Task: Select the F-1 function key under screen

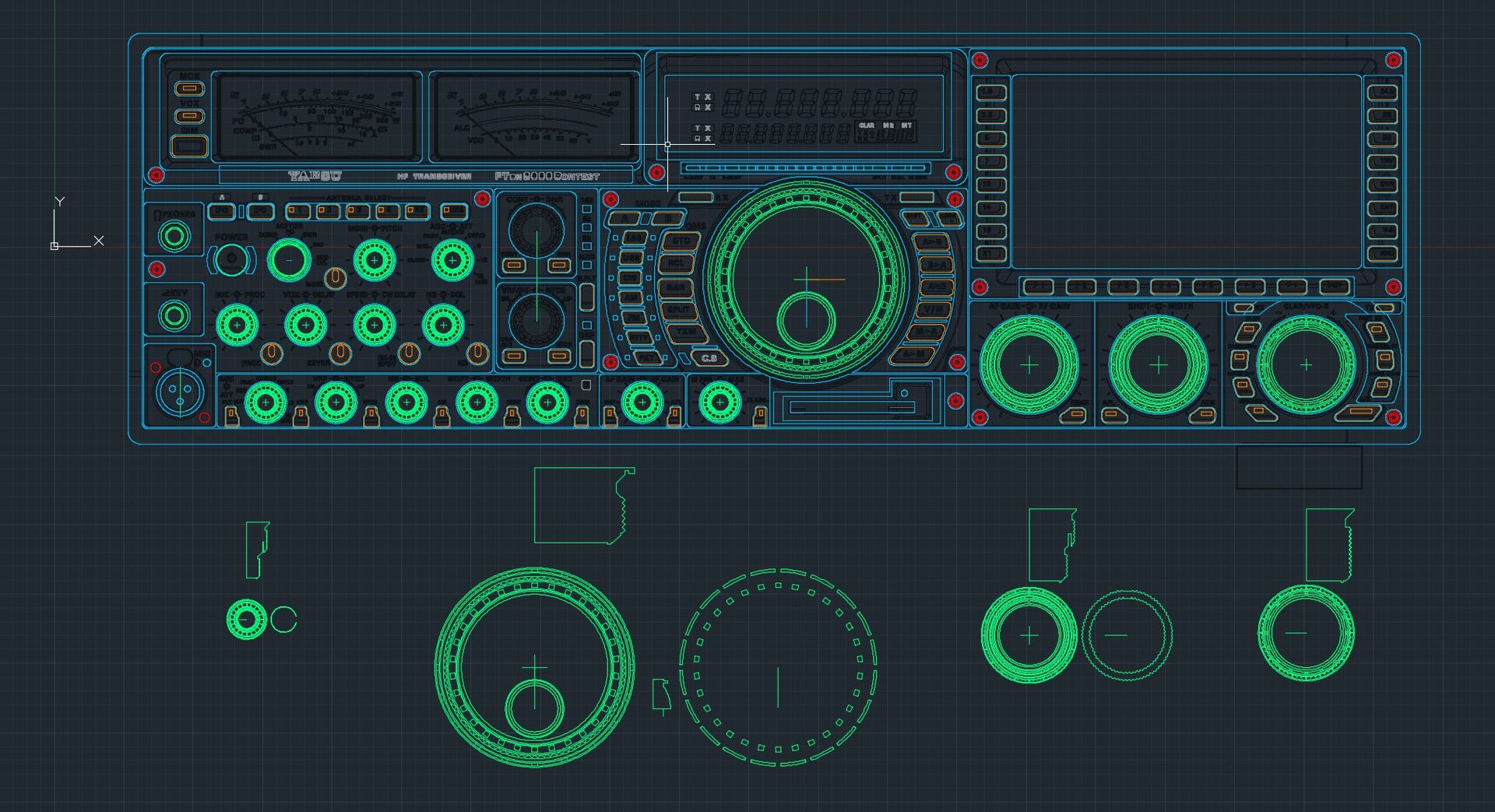Action: tap(1038, 287)
